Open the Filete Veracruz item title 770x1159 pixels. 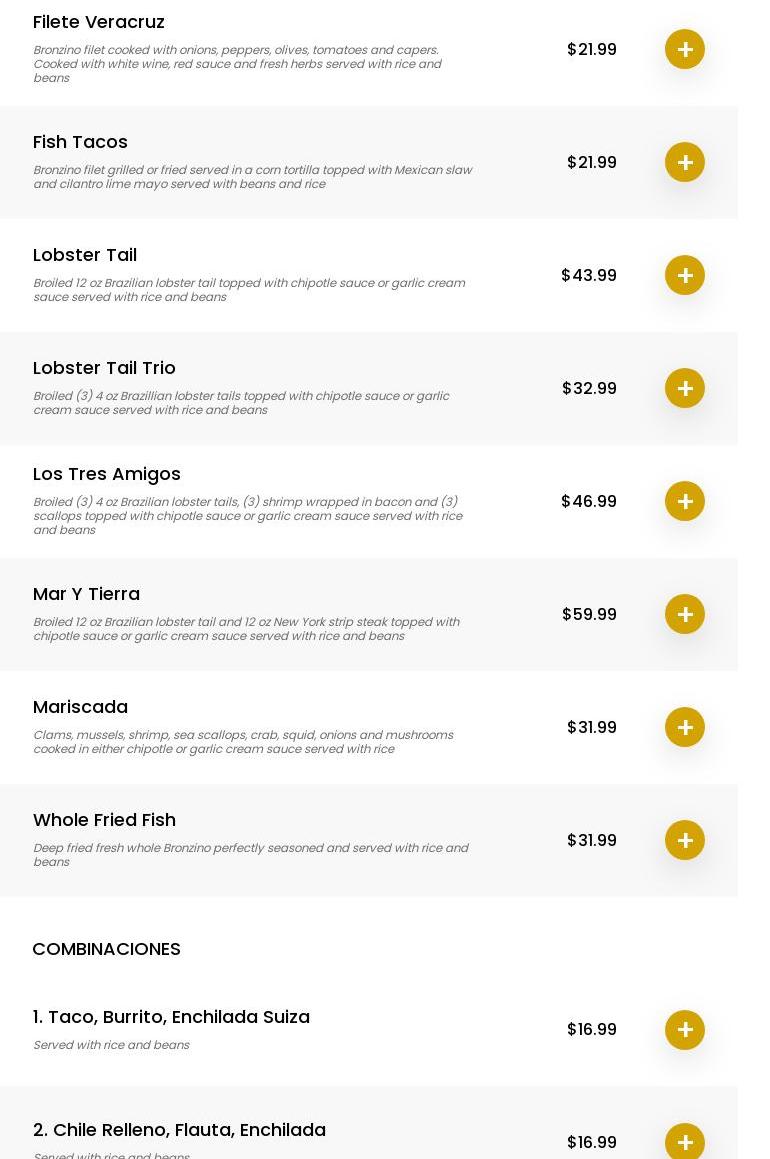[x=99, y=22]
